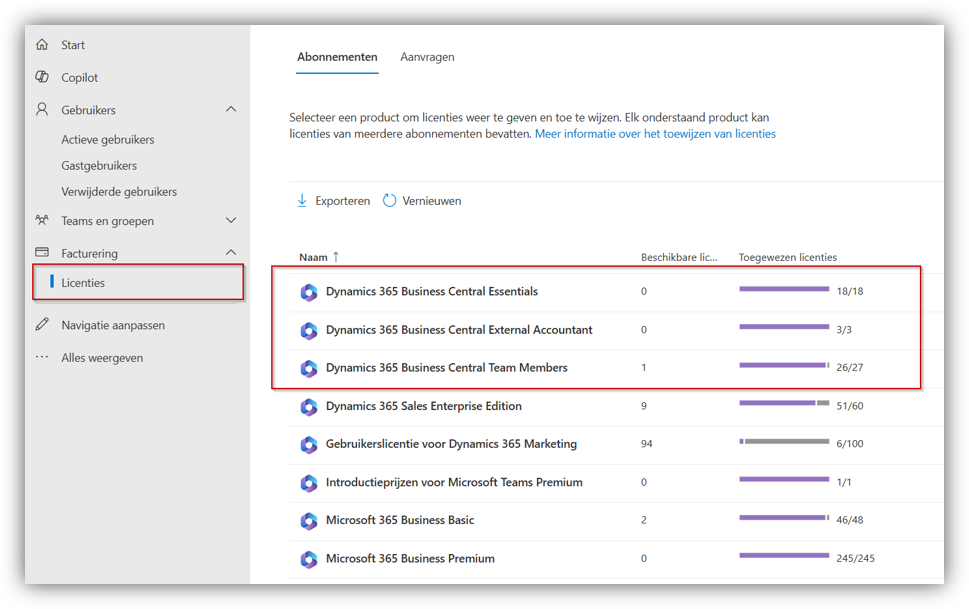Click the Copilot icon in sidebar
Screen dimensions: 969x609
pyautogui.click(x=42, y=77)
